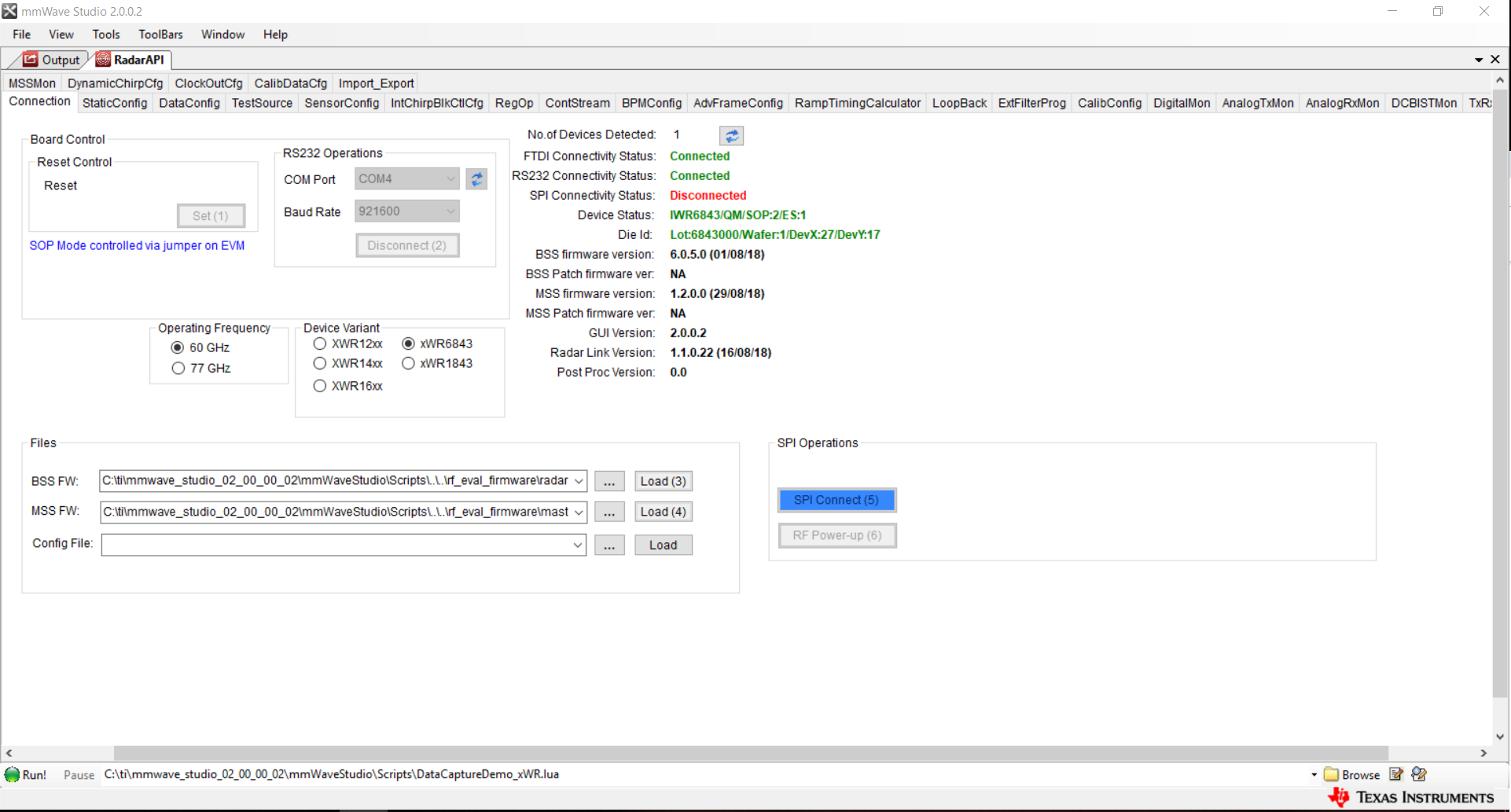Browse for Config File with ellipsis
1511x812 pixels.
pyautogui.click(x=609, y=545)
